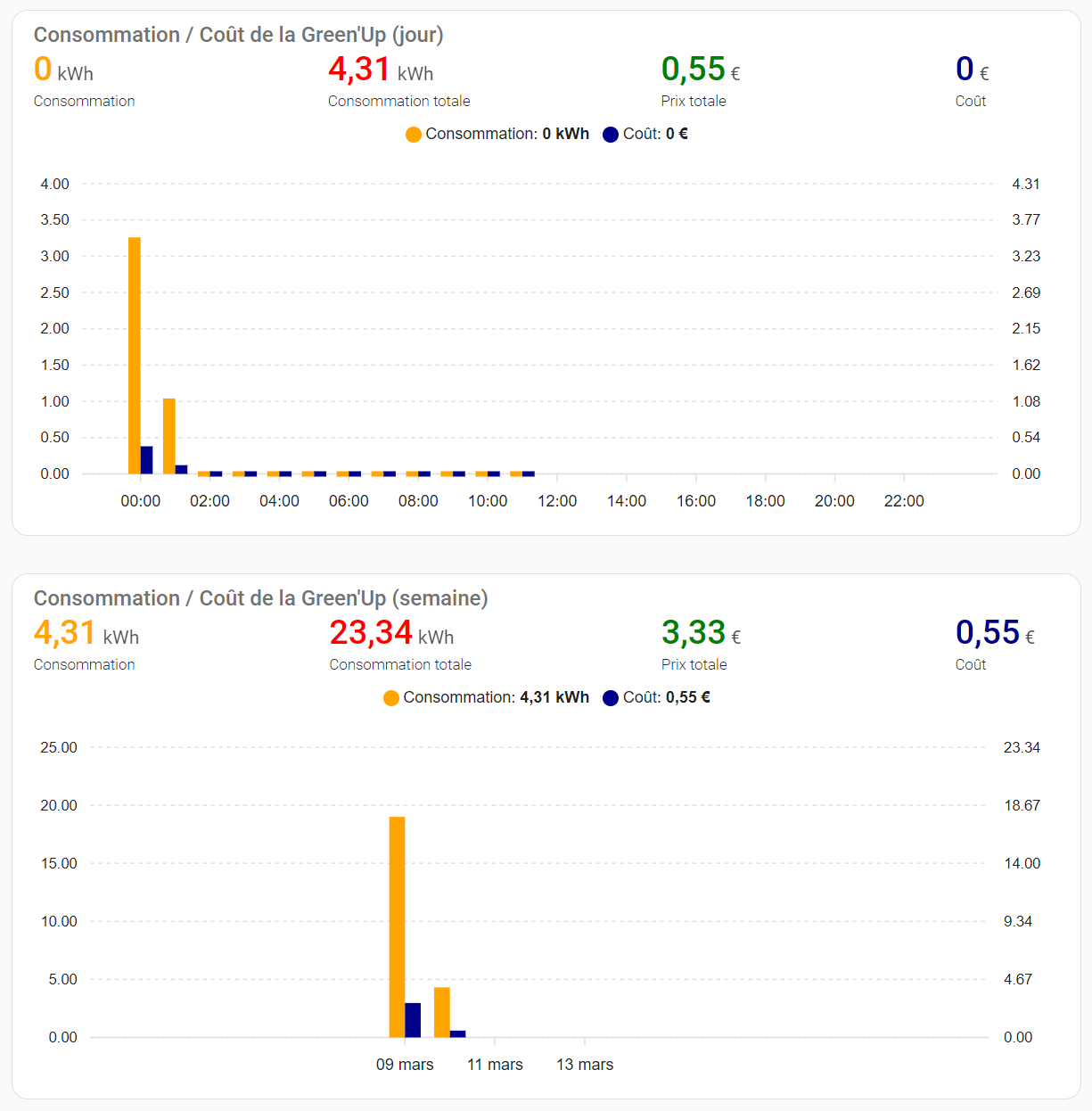Click the '10:00' time axis label
Screen dimensions: 1092x1111
(x=488, y=501)
